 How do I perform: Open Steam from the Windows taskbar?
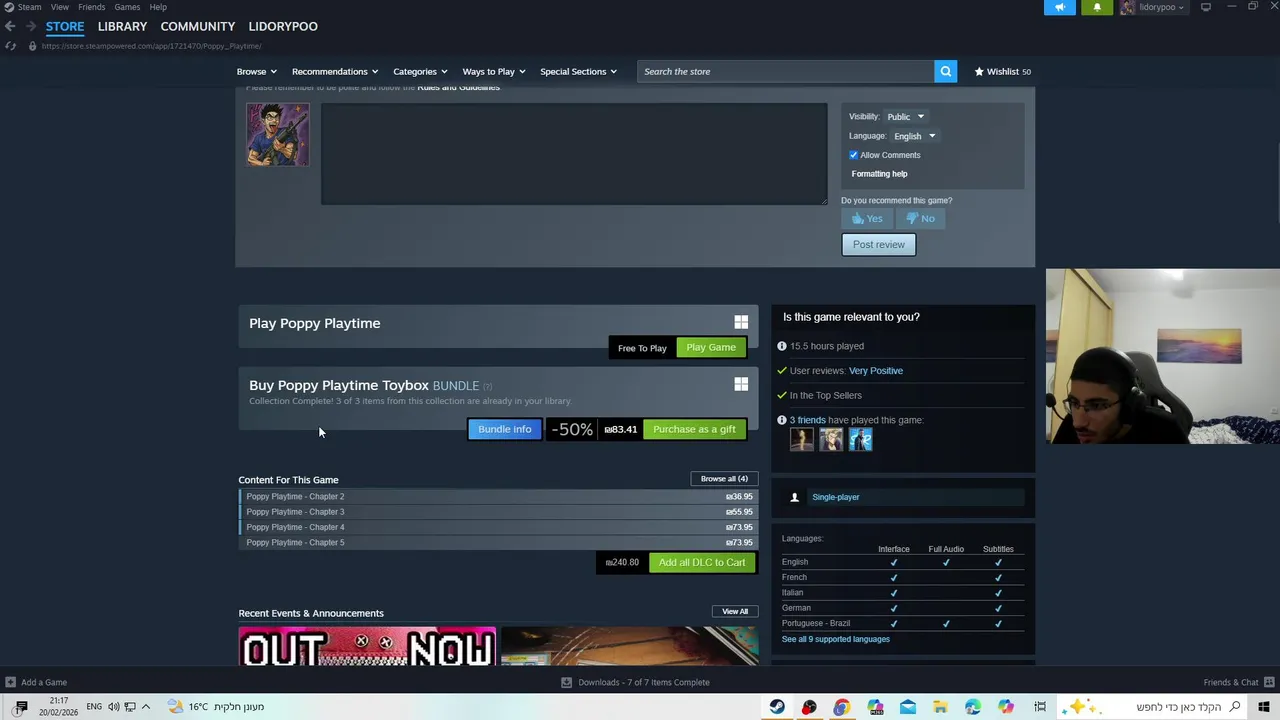777,706
